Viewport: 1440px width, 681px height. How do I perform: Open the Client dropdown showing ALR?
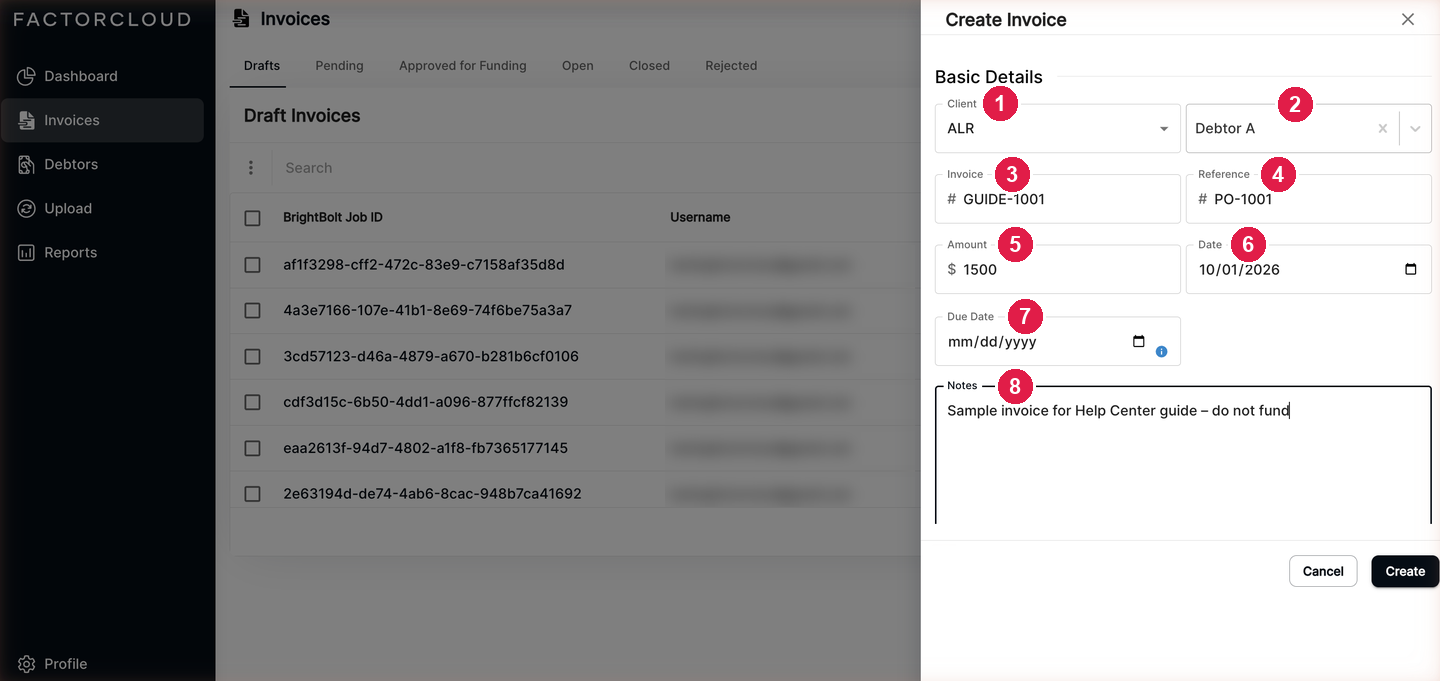[x=1058, y=128]
